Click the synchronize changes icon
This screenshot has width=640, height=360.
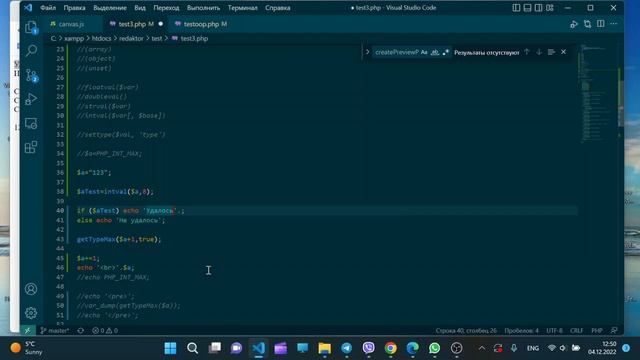click(81, 331)
